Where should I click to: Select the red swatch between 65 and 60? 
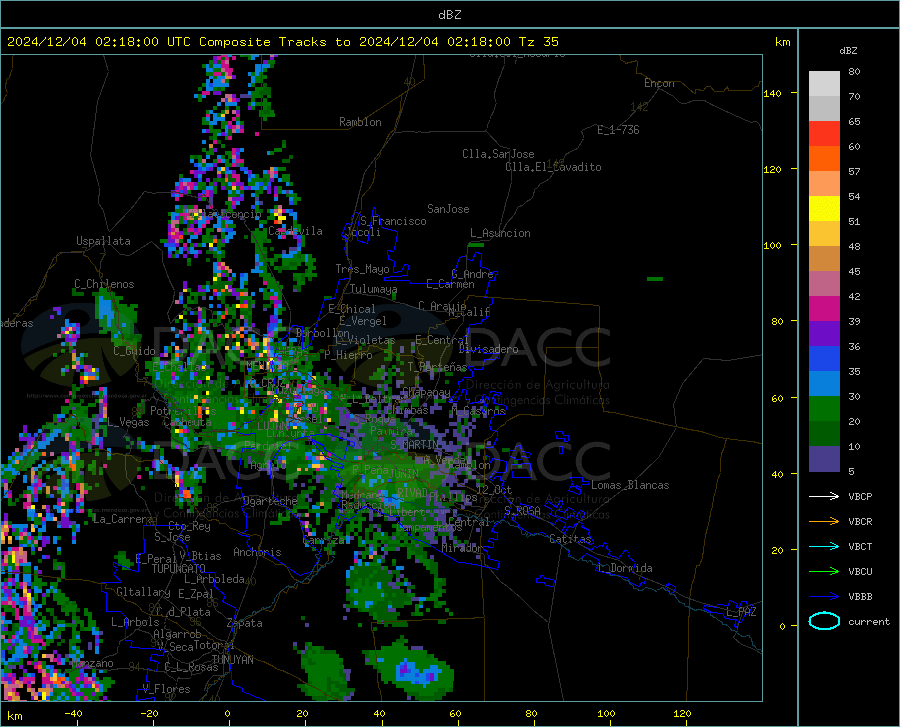pyautogui.click(x=824, y=134)
